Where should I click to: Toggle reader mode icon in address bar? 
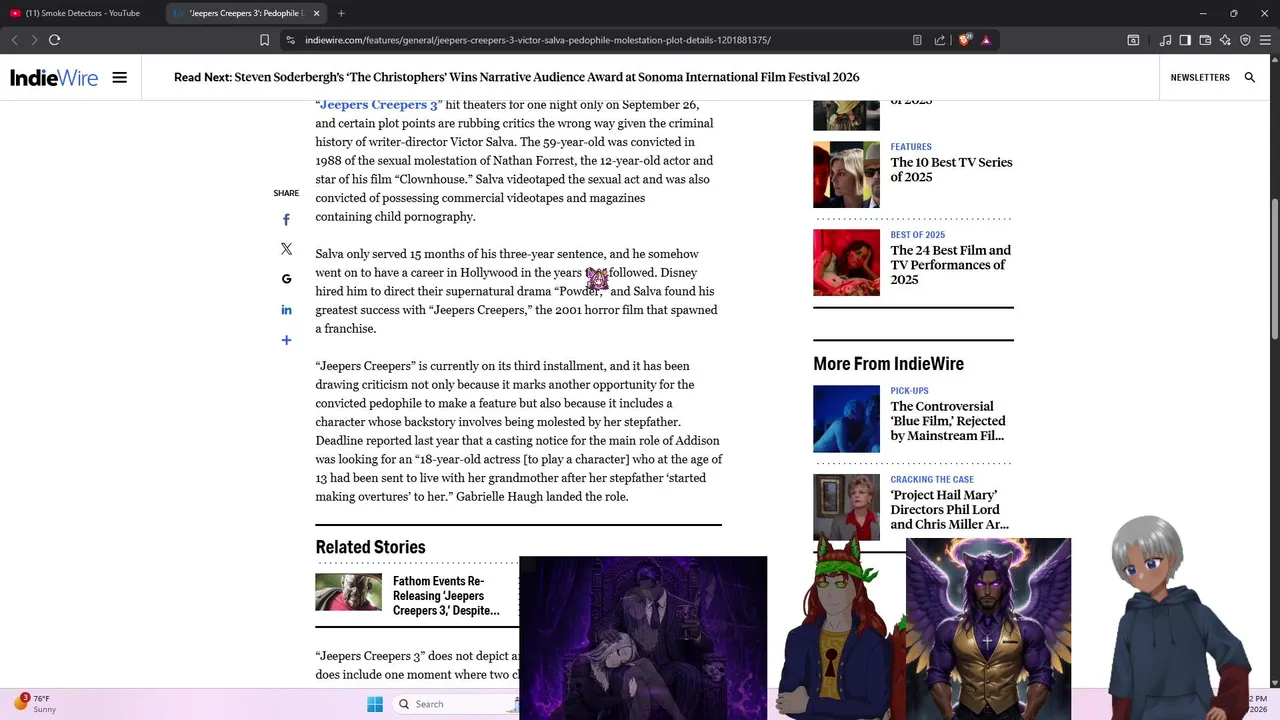click(x=917, y=40)
